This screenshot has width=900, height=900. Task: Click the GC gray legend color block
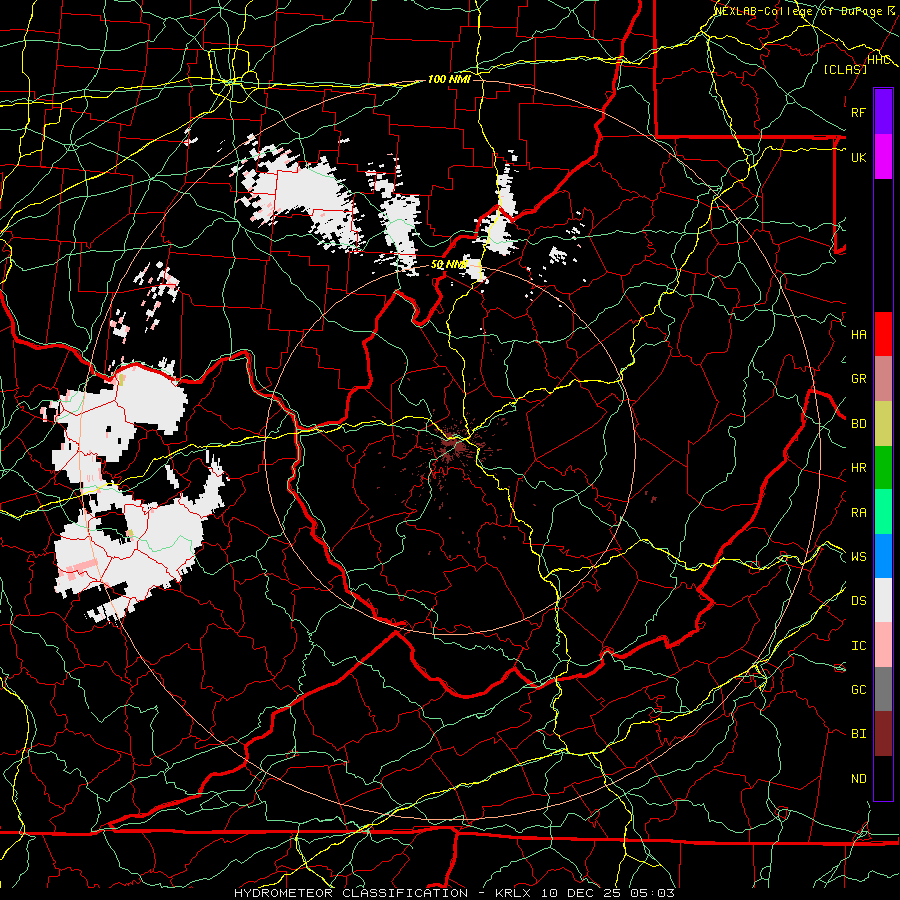pos(883,689)
